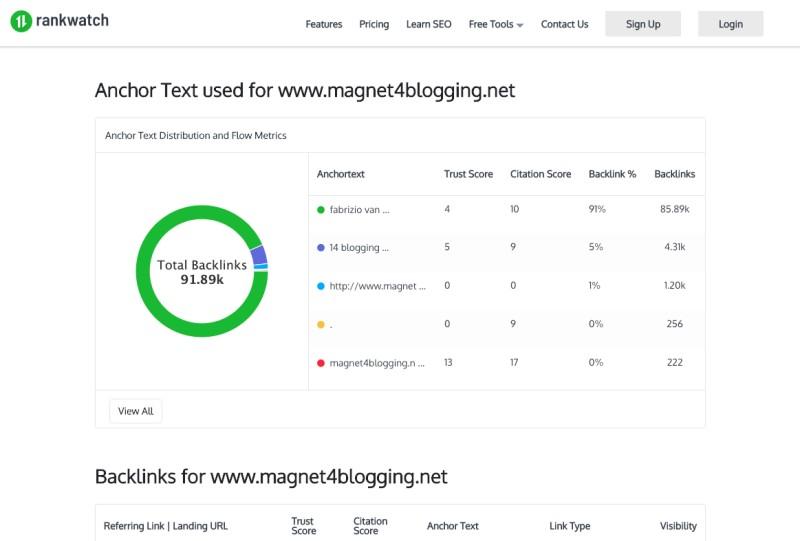
Task: Click citation score 17 for magnet4blogging.n row
Action: click(514, 363)
